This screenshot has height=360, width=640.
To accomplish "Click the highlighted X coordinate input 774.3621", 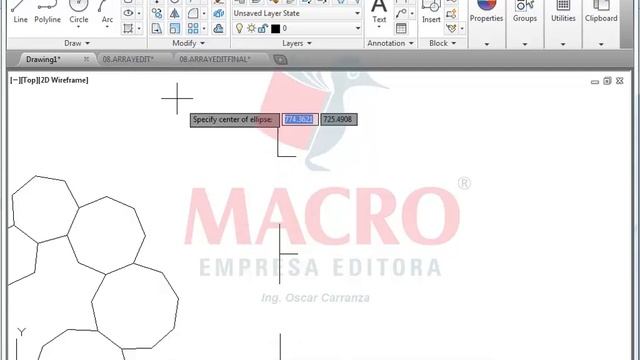I will click(x=300, y=120).
